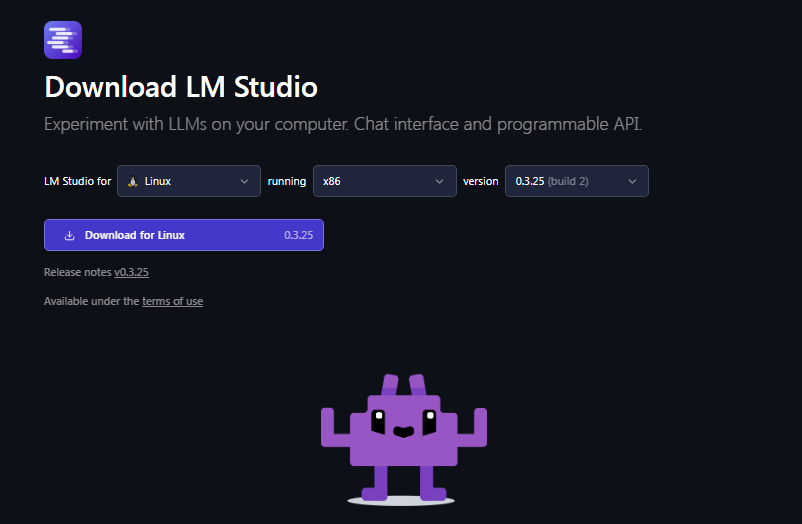Screen dimensions: 802x524
Task: Click the mascot robot's left eye
Action: 378,420
